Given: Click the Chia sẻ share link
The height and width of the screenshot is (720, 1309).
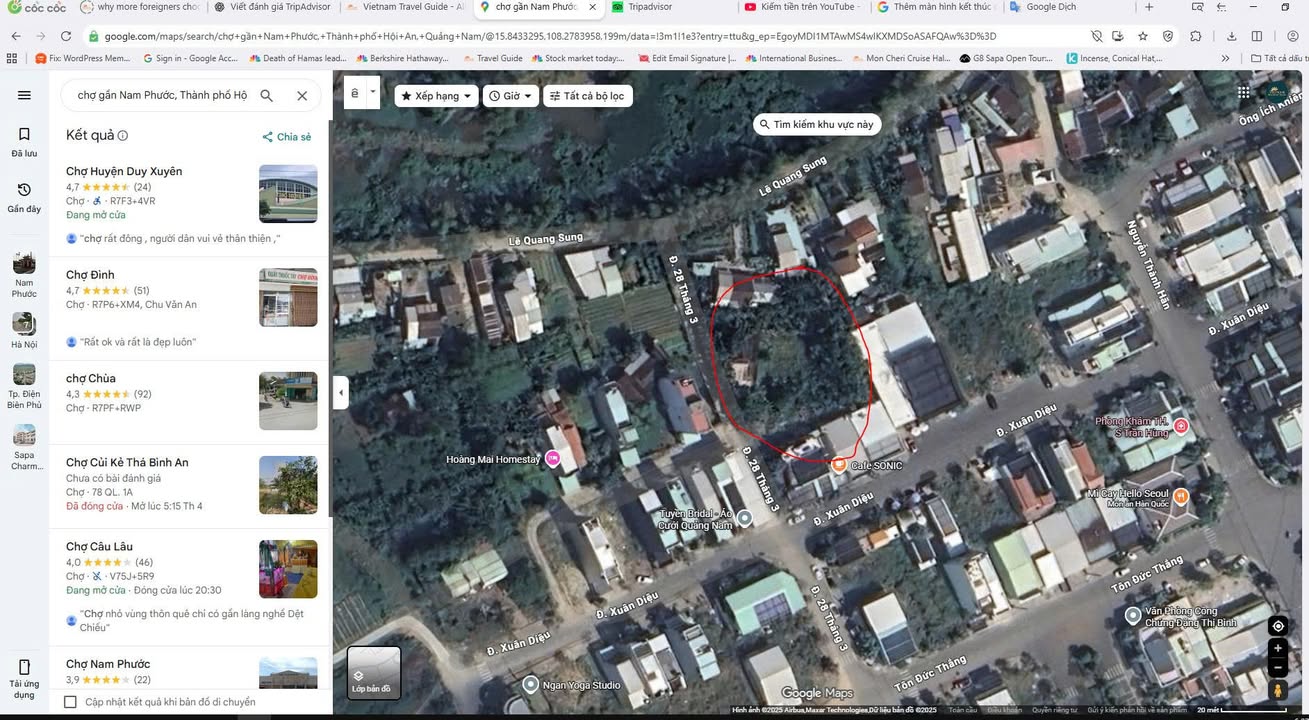Looking at the screenshot, I should coord(287,137).
